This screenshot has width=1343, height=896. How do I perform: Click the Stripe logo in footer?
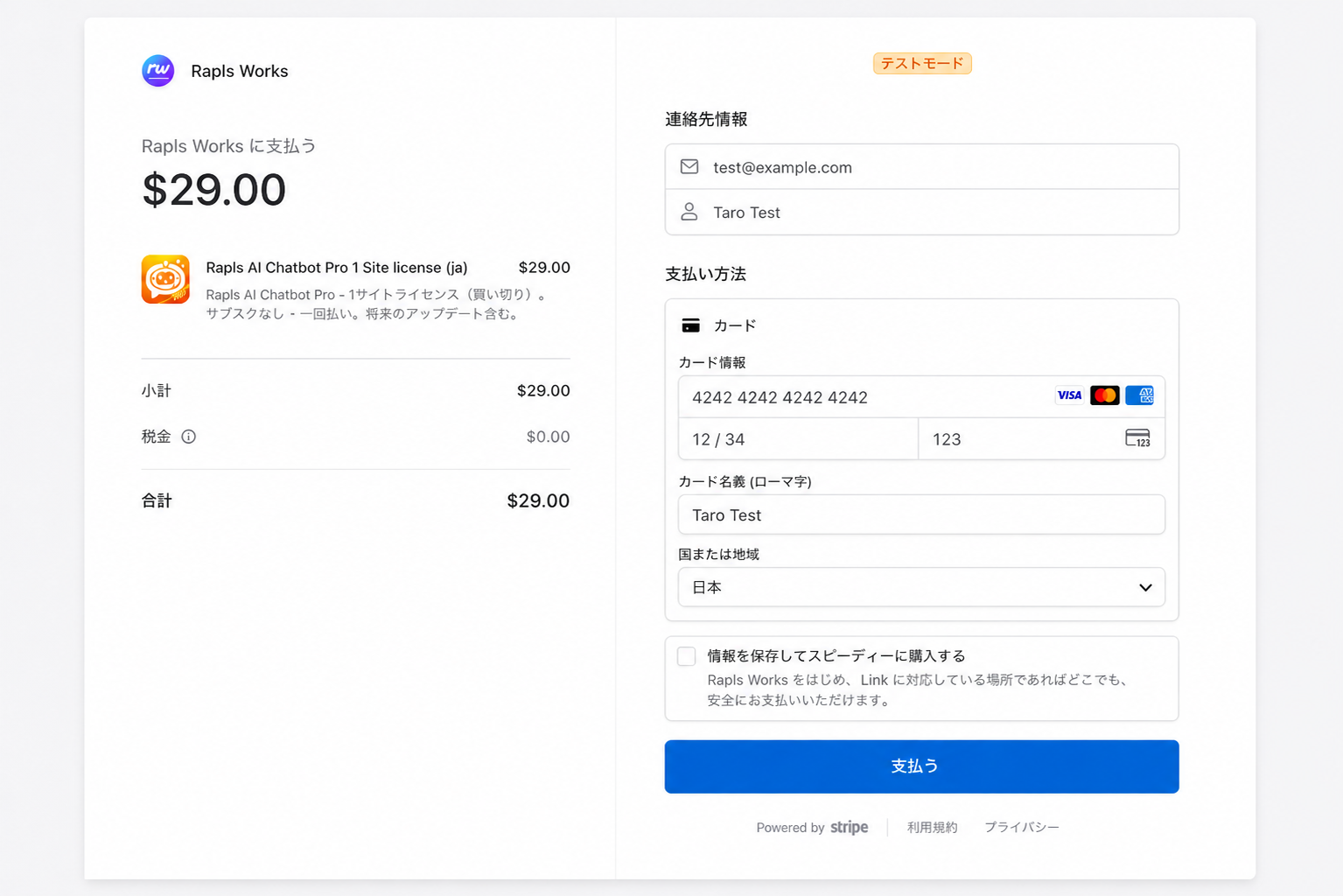pos(850,827)
